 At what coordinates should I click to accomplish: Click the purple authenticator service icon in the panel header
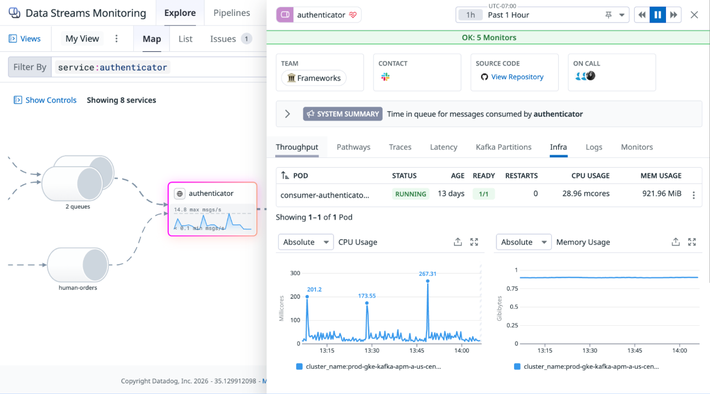coord(285,15)
